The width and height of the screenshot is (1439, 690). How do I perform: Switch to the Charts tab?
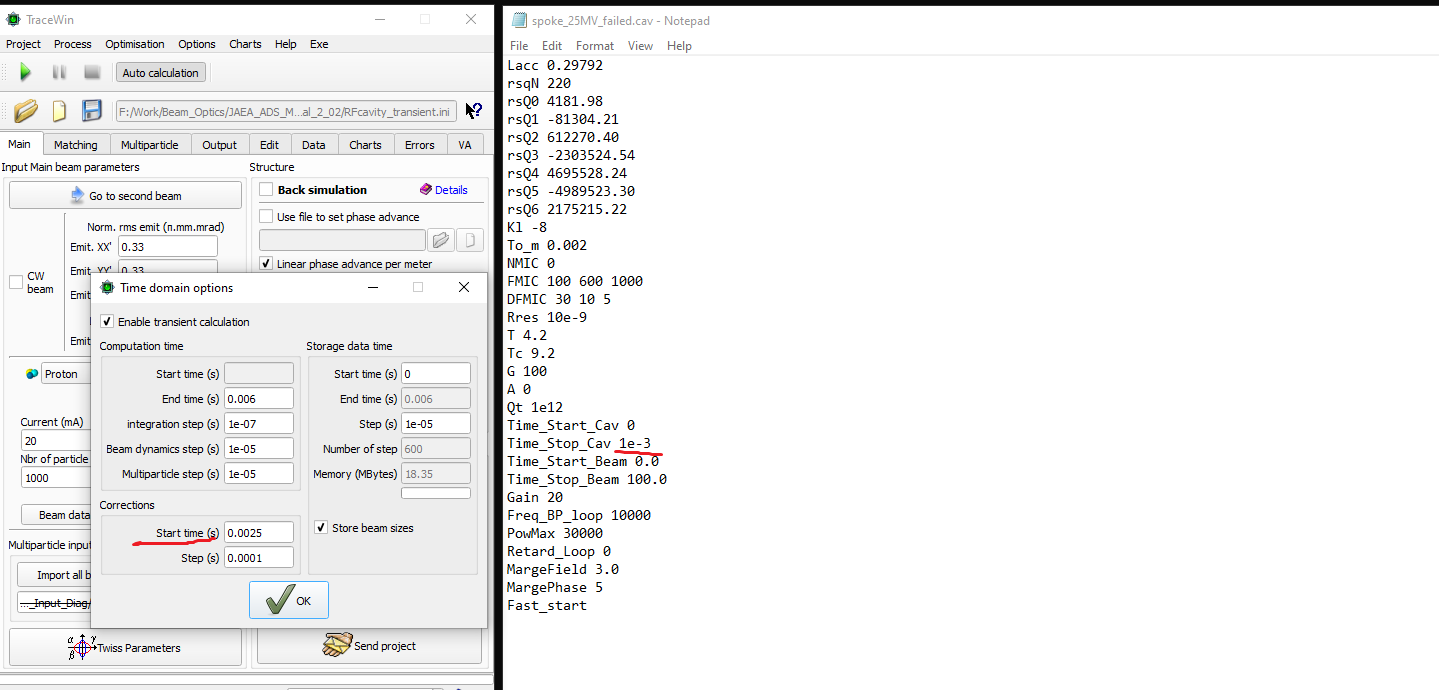click(x=366, y=145)
